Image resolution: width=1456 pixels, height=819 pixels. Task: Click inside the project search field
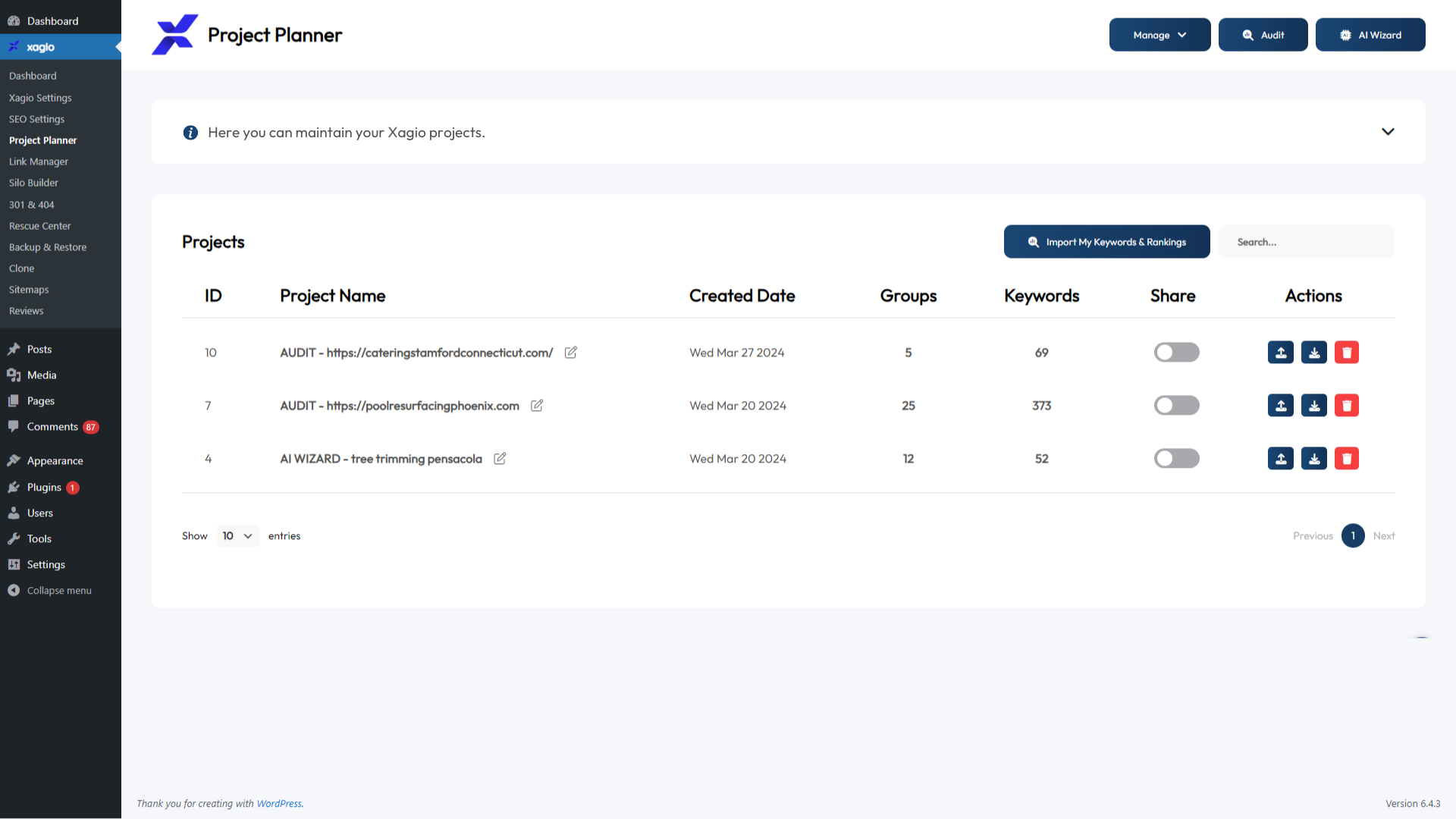click(1306, 241)
